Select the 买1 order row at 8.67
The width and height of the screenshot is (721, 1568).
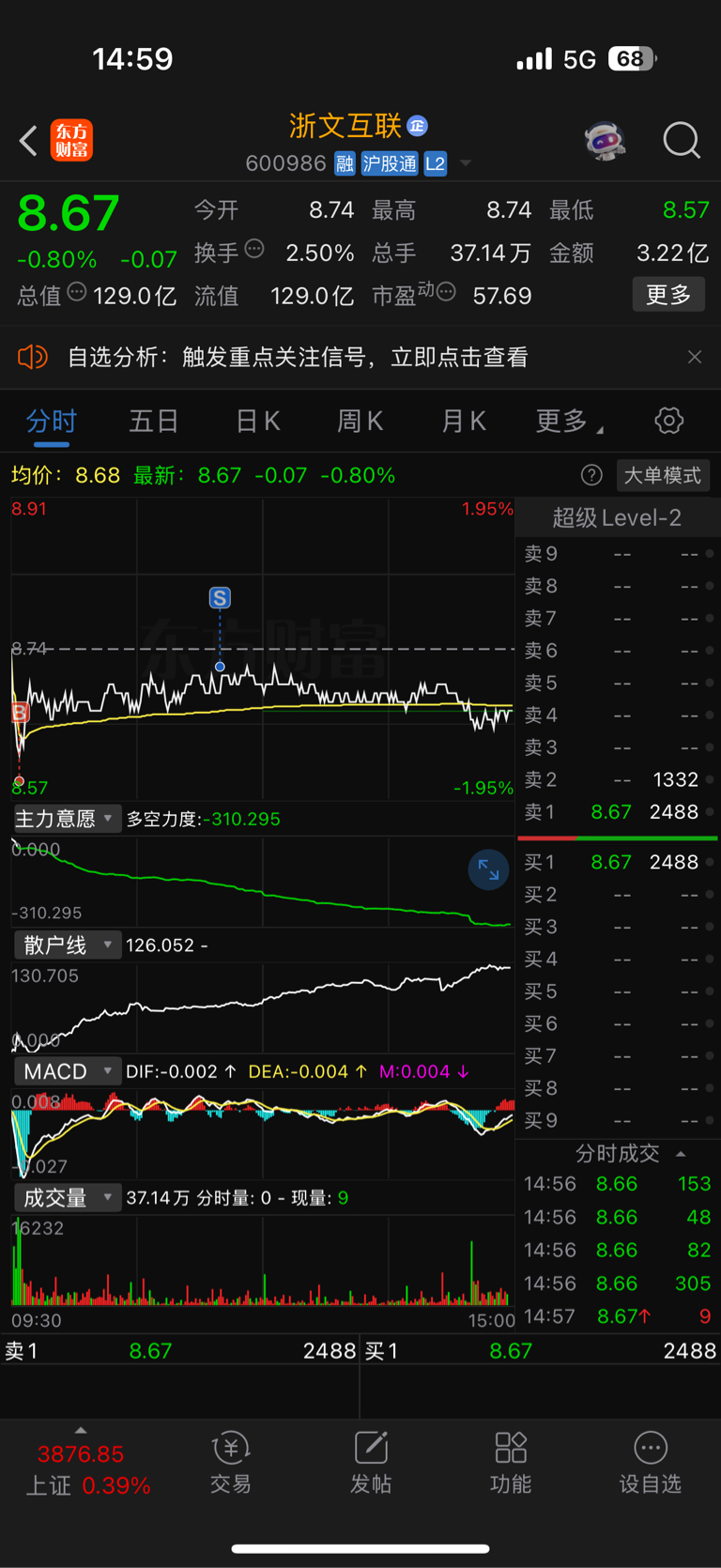tap(617, 862)
